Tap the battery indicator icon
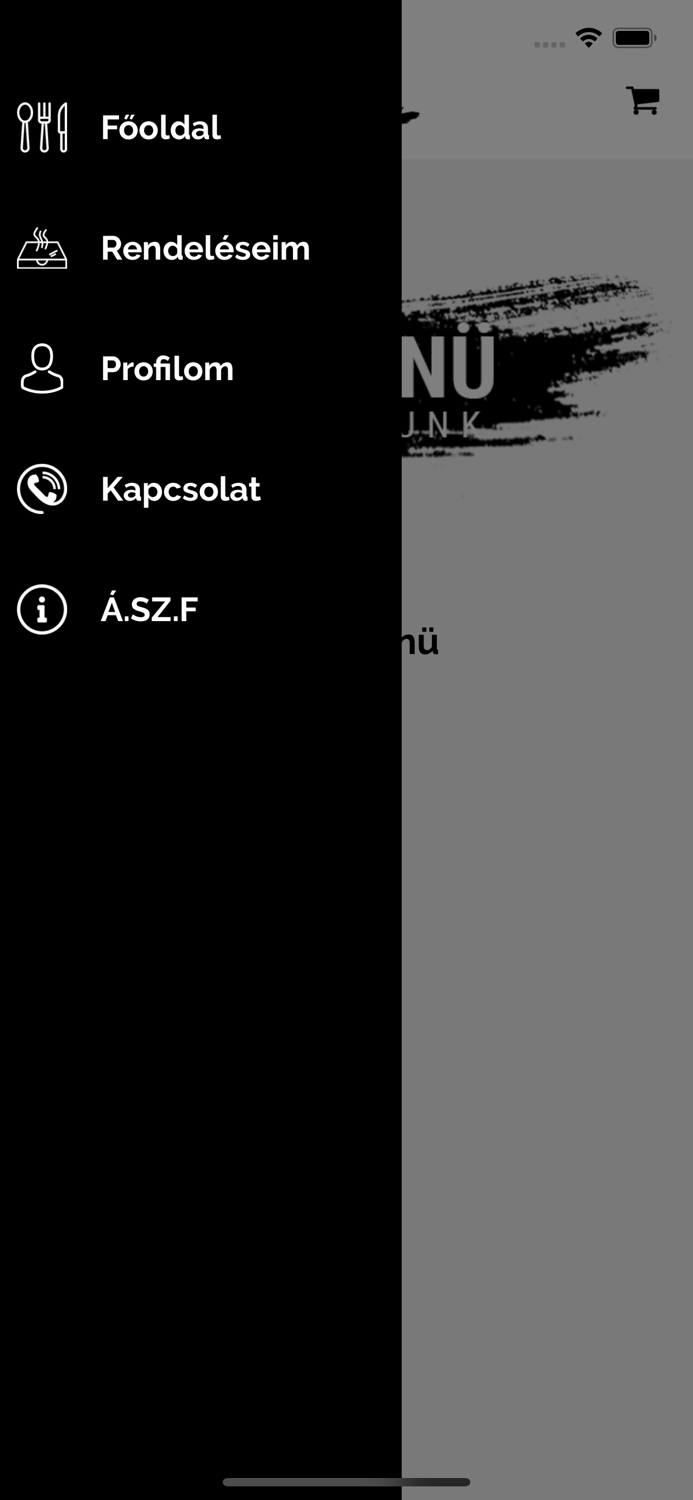The height and width of the screenshot is (1500, 693). coord(634,38)
